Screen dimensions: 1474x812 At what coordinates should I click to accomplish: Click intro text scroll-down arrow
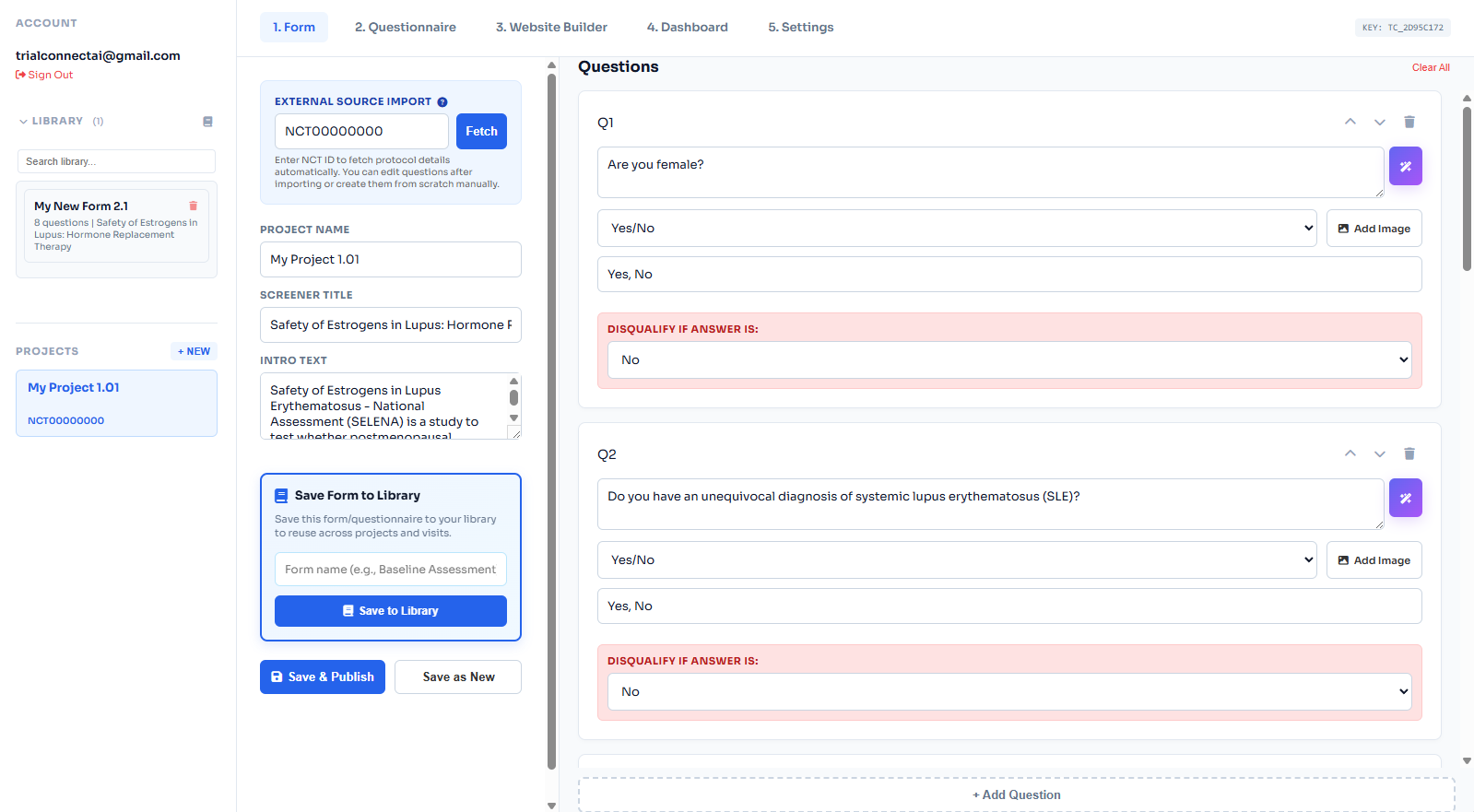pyautogui.click(x=513, y=418)
